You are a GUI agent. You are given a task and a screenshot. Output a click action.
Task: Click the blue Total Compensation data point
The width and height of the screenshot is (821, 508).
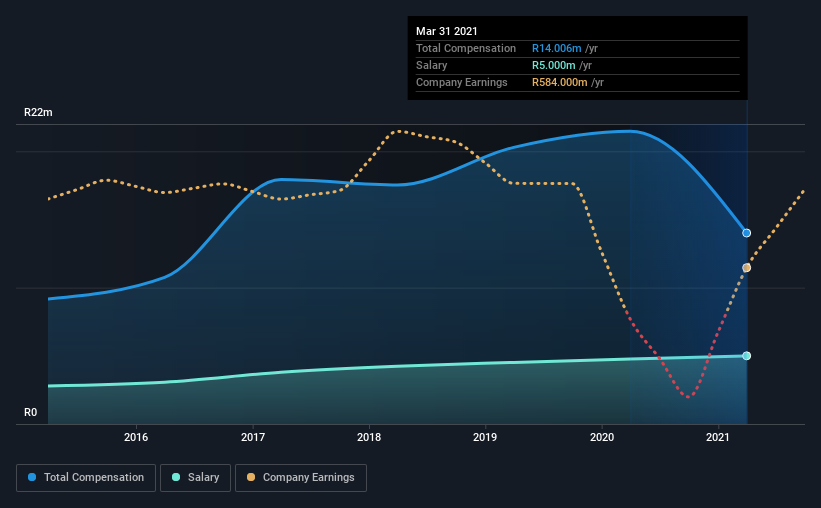pyautogui.click(x=747, y=233)
